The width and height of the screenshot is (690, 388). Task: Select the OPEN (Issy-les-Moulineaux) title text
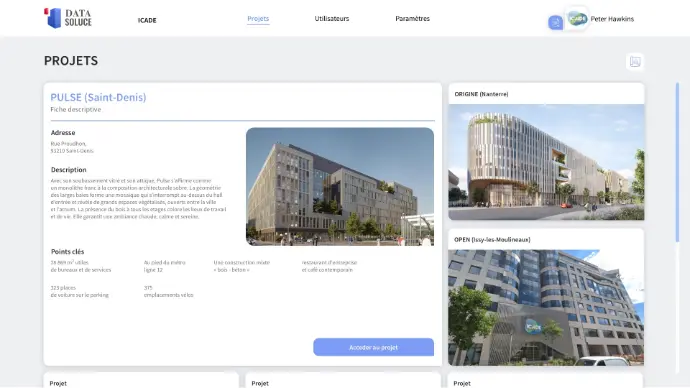pyautogui.click(x=492, y=240)
